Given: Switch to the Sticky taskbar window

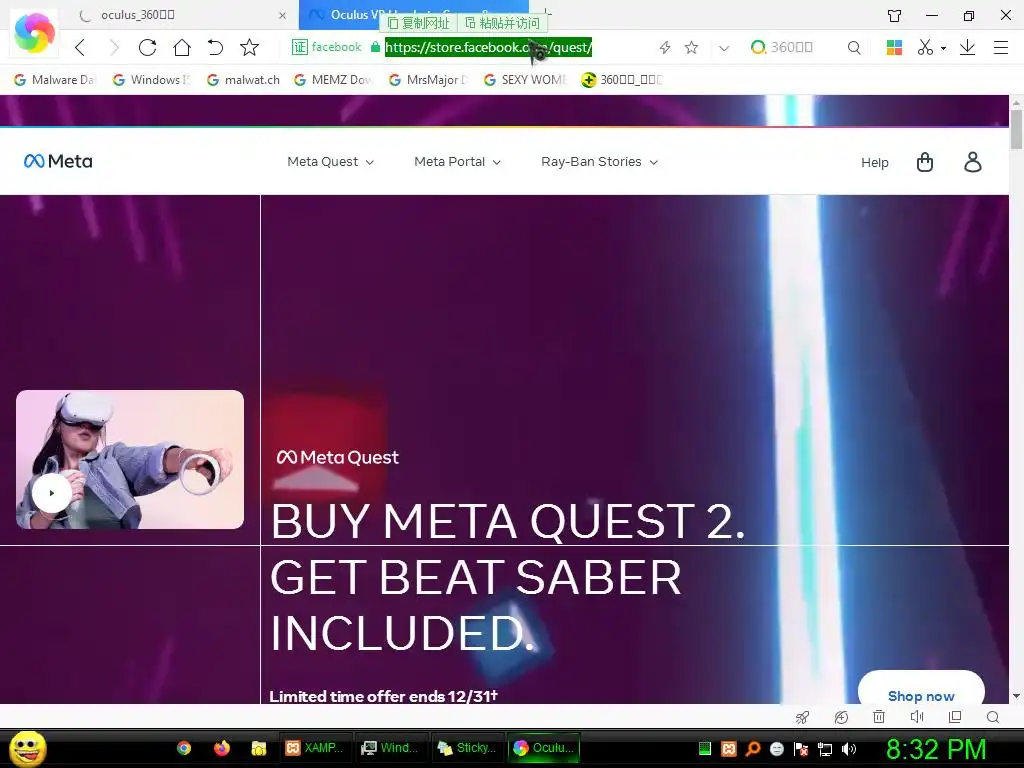Looking at the screenshot, I should coord(468,748).
